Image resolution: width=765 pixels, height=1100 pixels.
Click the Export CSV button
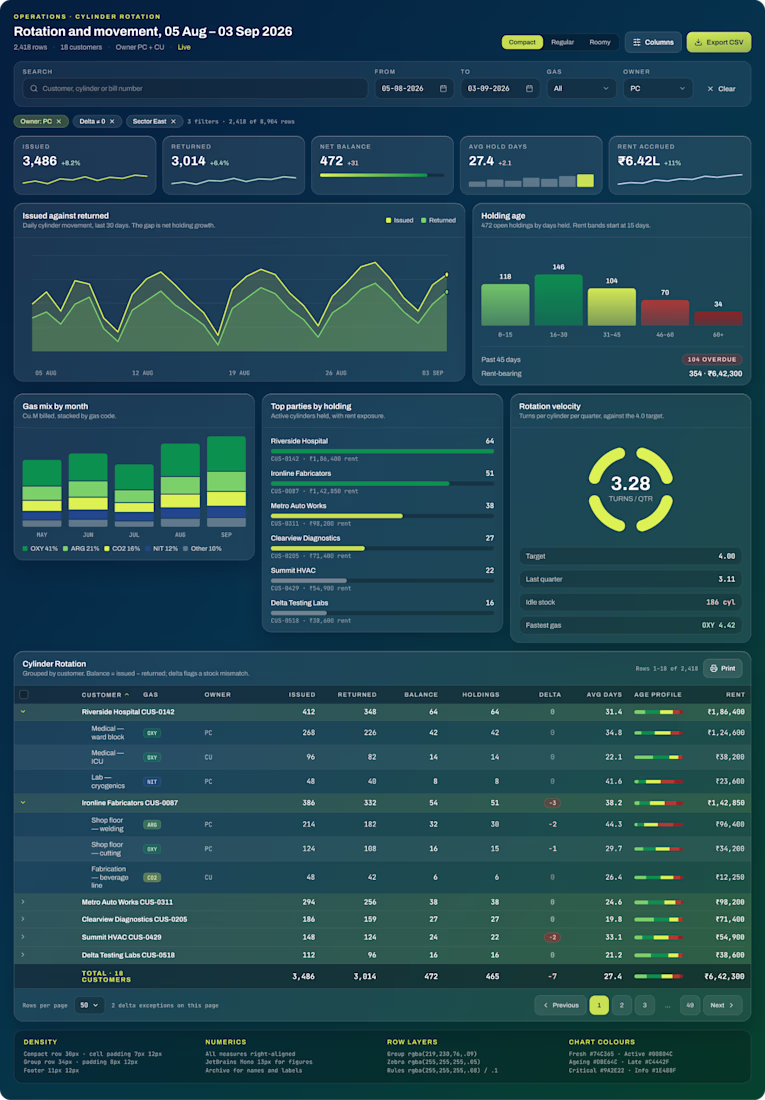tap(719, 42)
